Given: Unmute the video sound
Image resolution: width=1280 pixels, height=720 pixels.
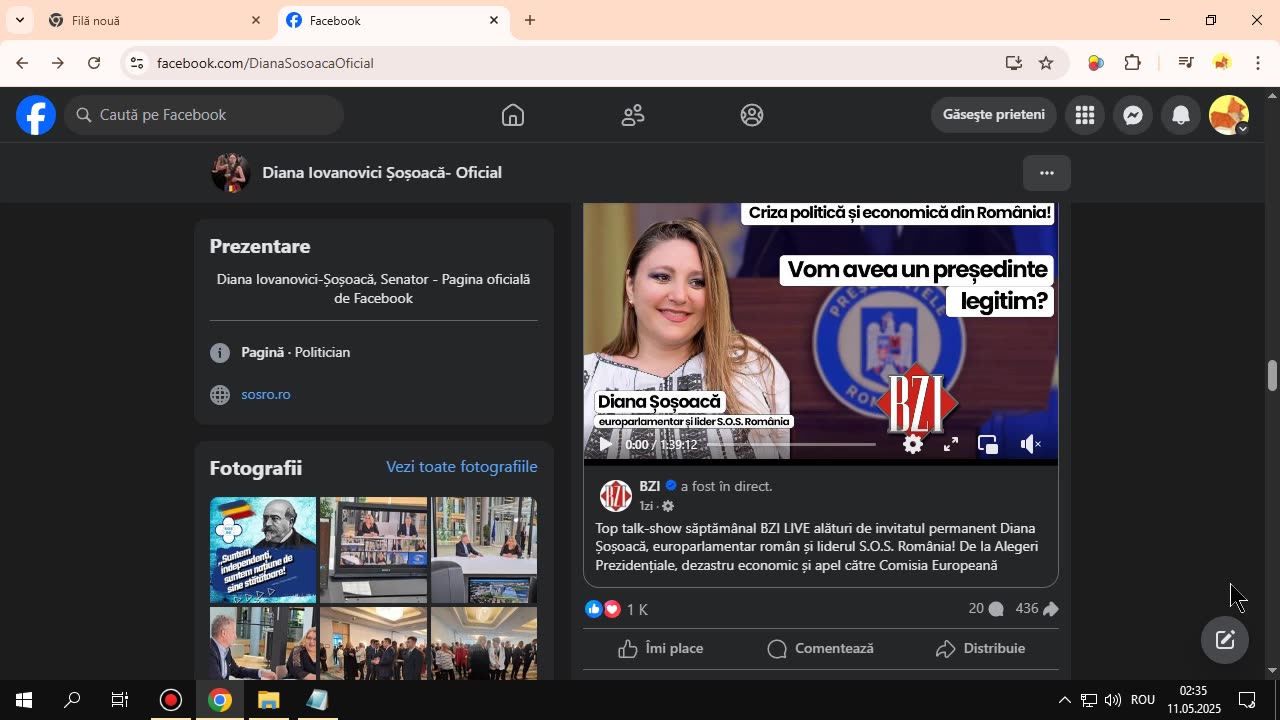Looking at the screenshot, I should click(1031, 444).
